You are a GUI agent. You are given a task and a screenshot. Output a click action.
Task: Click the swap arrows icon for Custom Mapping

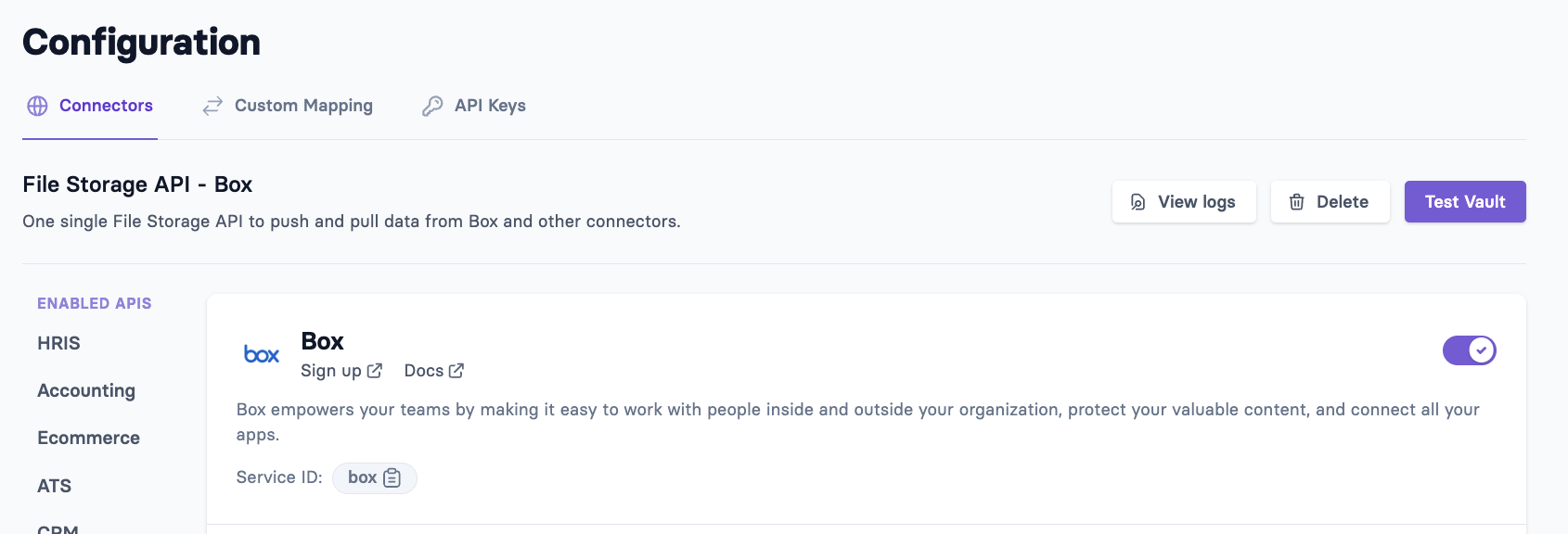(x=212, y=106)
